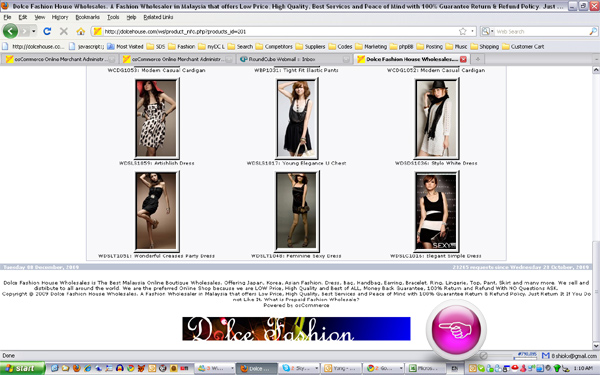Open Gmail notifier in status bar
Screen dimensions: 600x375
pos(568,356)
